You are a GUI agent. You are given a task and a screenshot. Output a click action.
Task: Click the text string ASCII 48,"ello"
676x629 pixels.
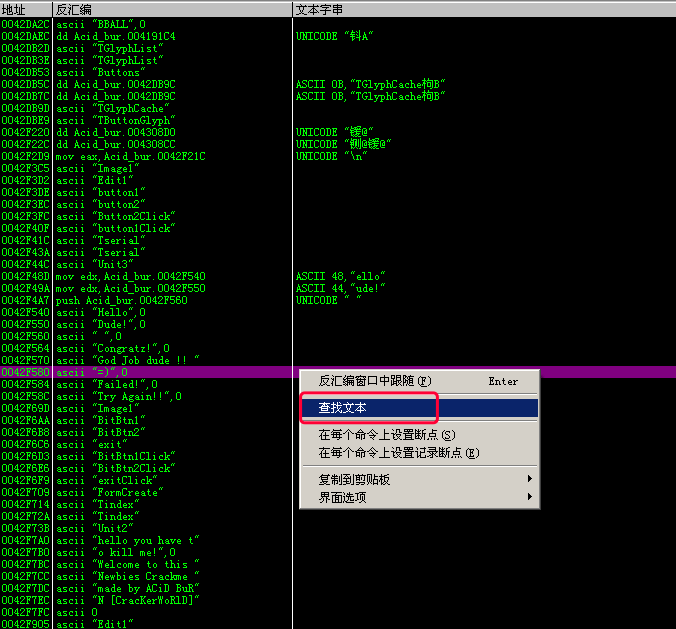point(340,276)
